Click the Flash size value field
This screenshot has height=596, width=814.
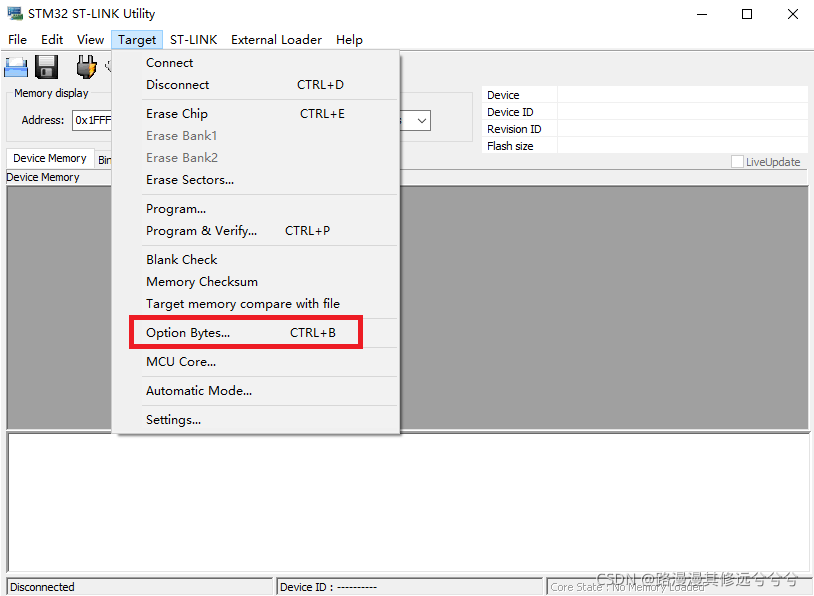click(683, 146)
